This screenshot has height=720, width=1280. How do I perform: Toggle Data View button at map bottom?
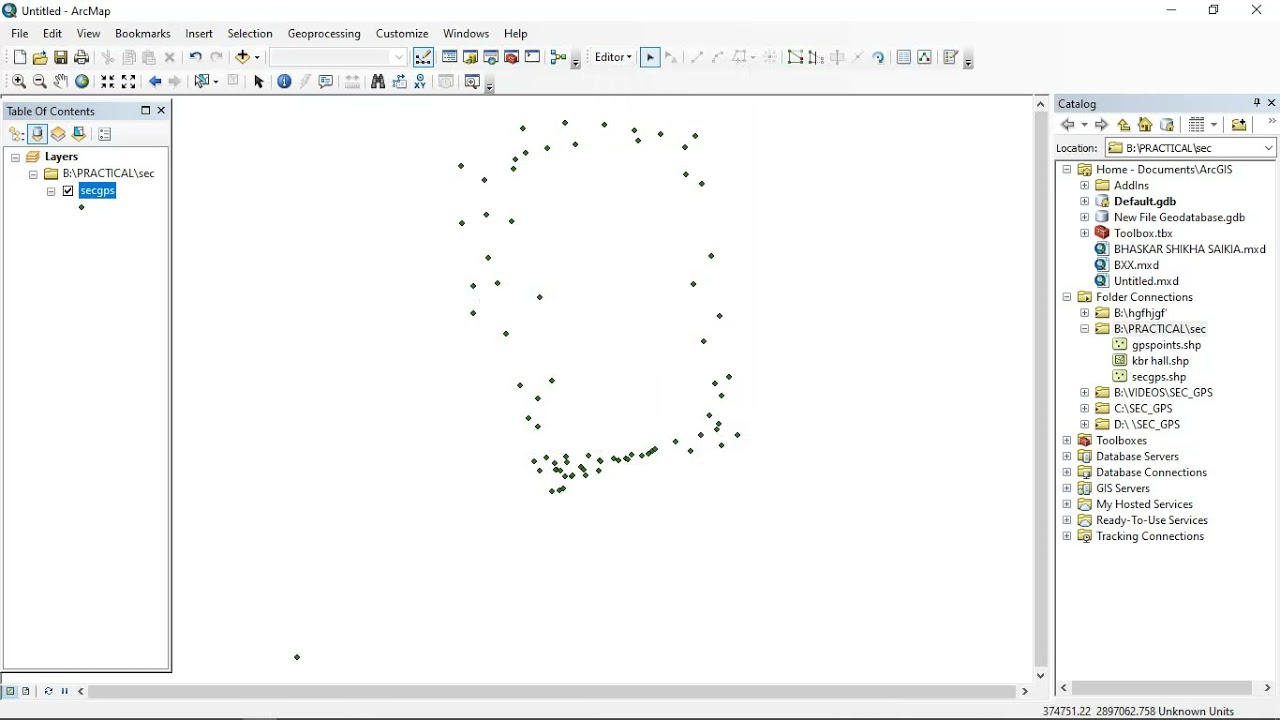[10, 691]
